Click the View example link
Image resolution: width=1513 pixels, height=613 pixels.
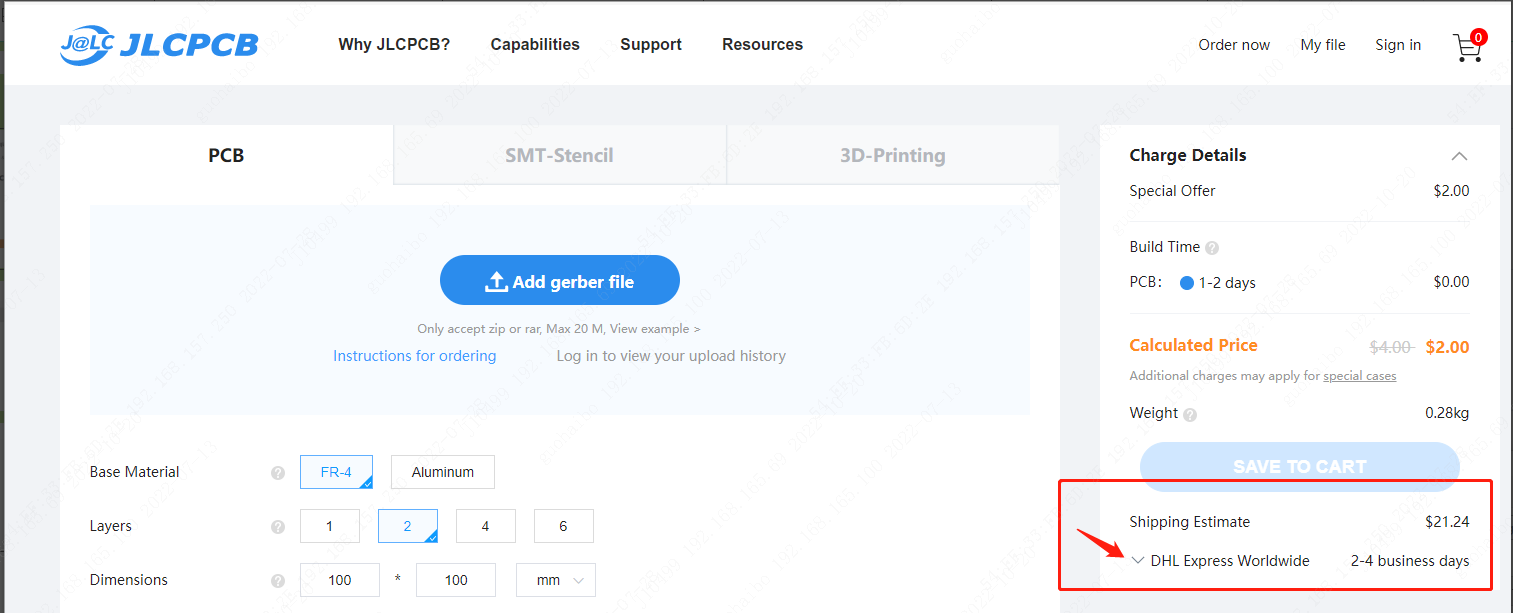pyautogui.click(x=655, y=329)
